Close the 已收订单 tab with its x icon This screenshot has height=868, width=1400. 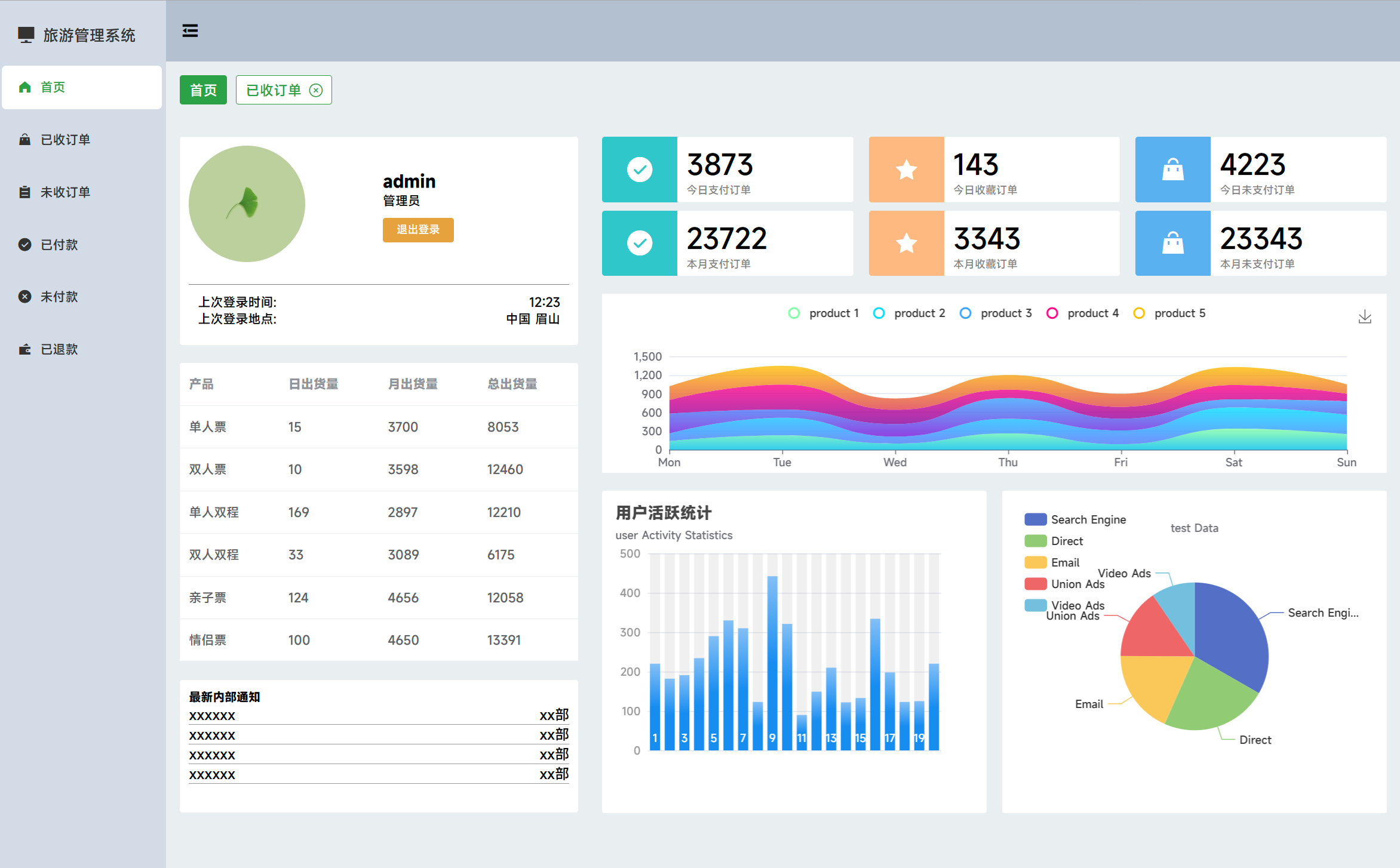[316, 90]
